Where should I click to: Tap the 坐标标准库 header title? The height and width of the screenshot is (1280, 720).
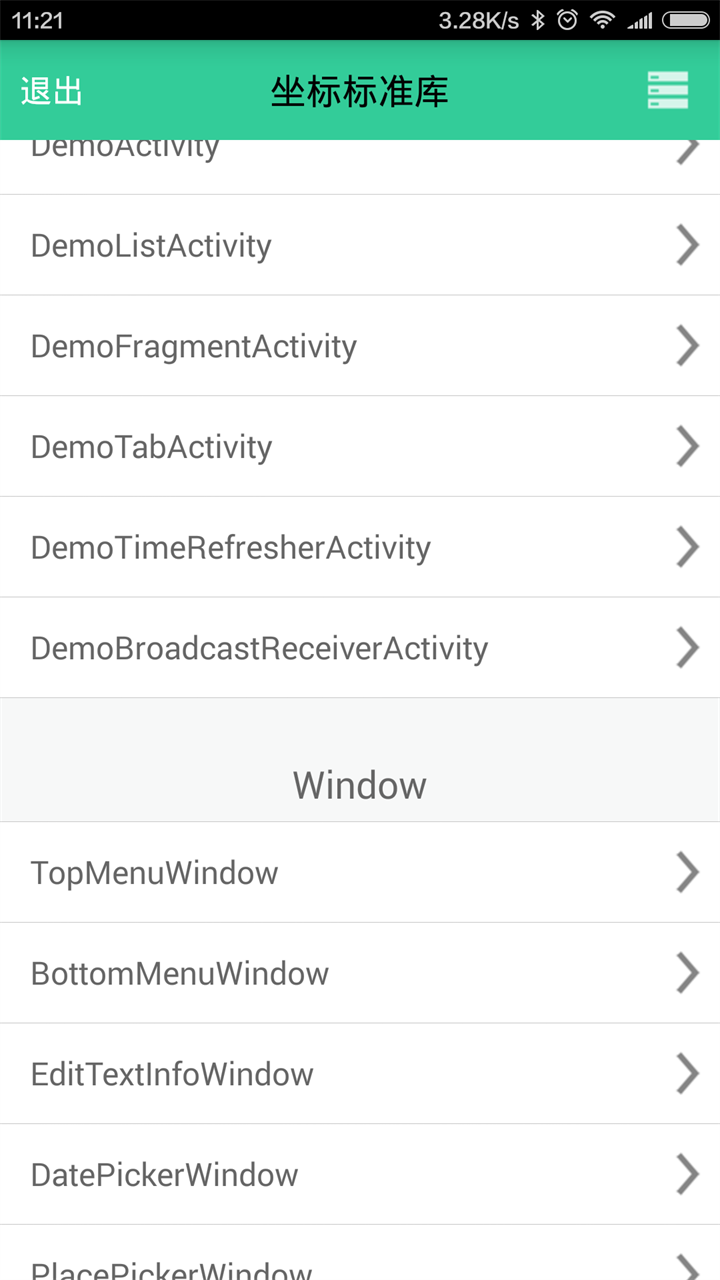[x=359, y=91]
